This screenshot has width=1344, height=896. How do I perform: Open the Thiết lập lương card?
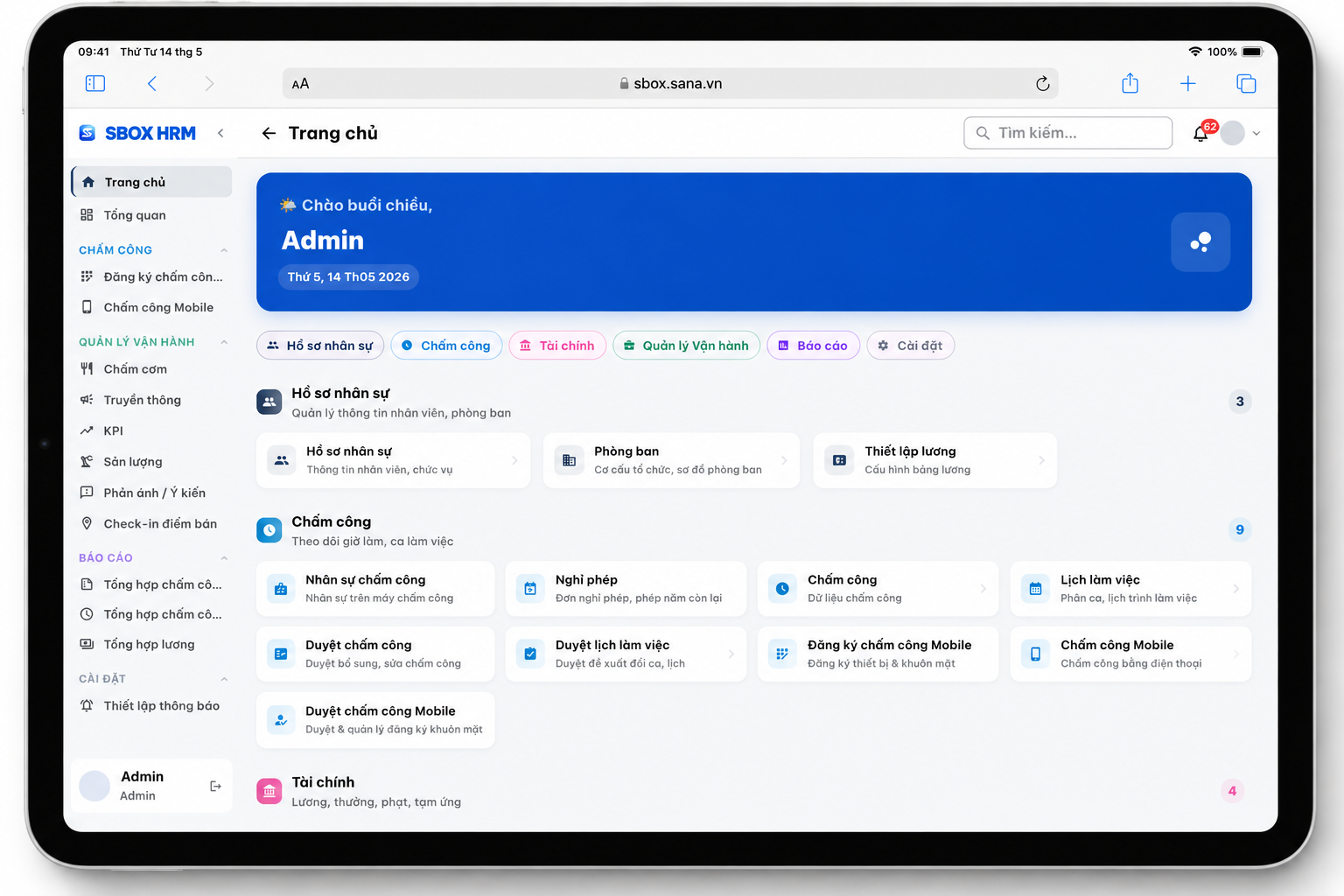click(934, 460)
